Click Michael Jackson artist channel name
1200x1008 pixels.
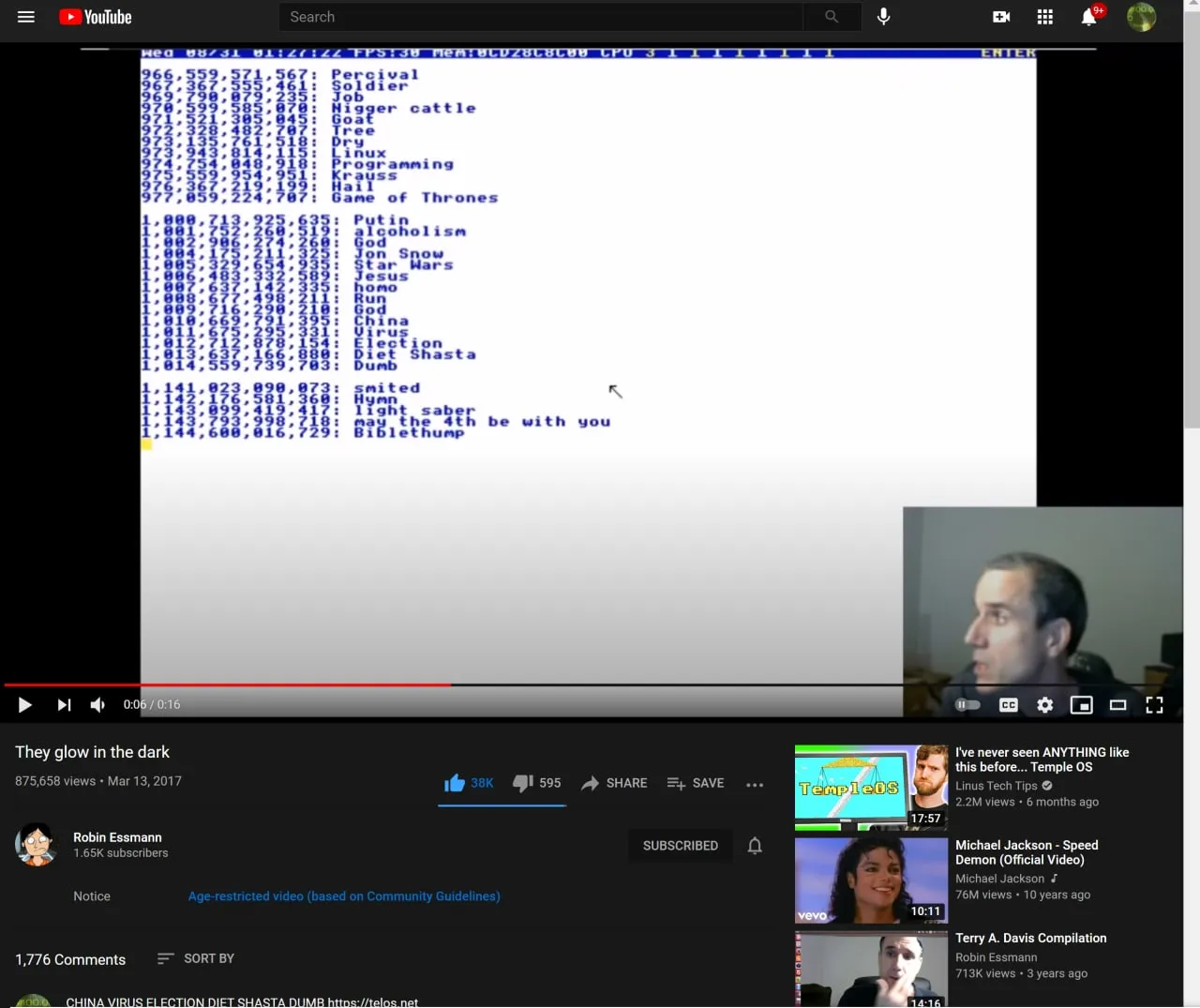[999, 879]
